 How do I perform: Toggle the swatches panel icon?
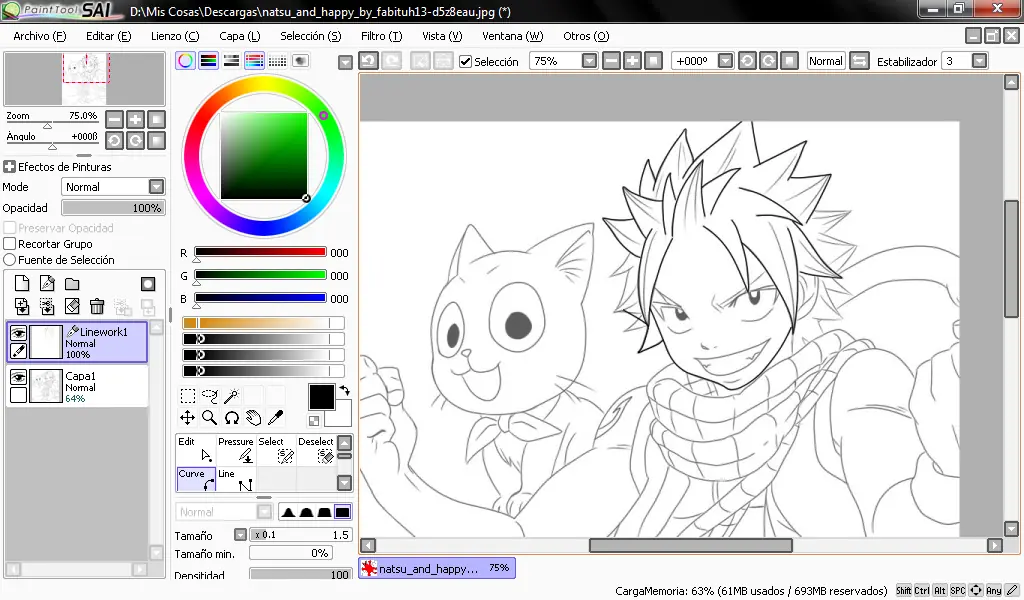click(x=278, y=61)
